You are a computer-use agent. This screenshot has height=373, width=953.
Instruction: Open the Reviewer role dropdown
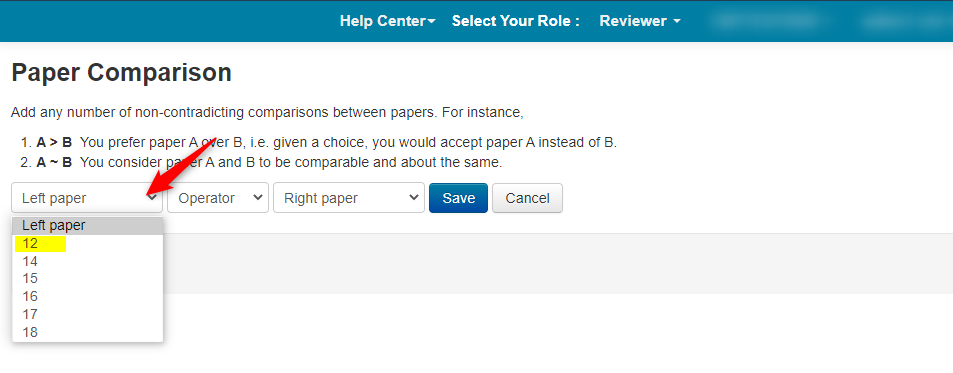[x=639, y=21]
